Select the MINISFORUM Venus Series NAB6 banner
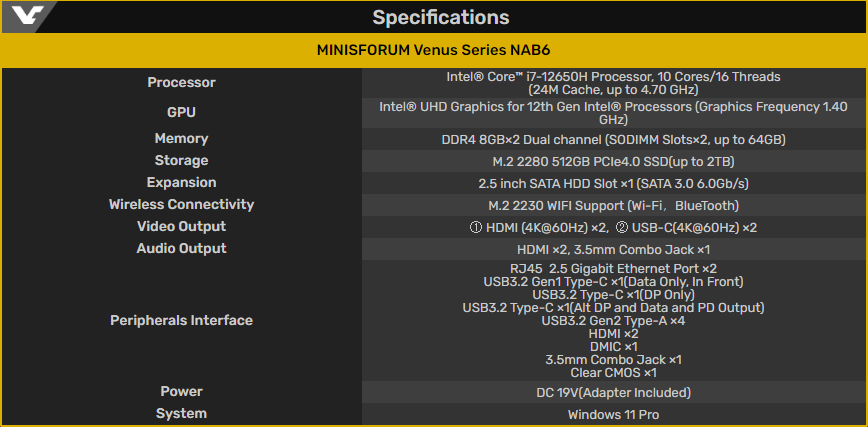The height and width of the screenshot is (427, 868). coord(433,50)
